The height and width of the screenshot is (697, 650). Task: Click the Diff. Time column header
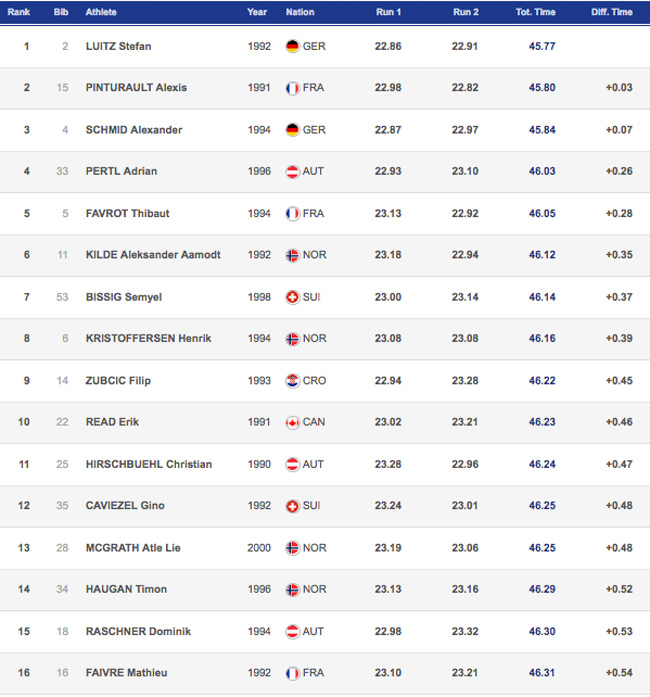click(x=612, y=12)
